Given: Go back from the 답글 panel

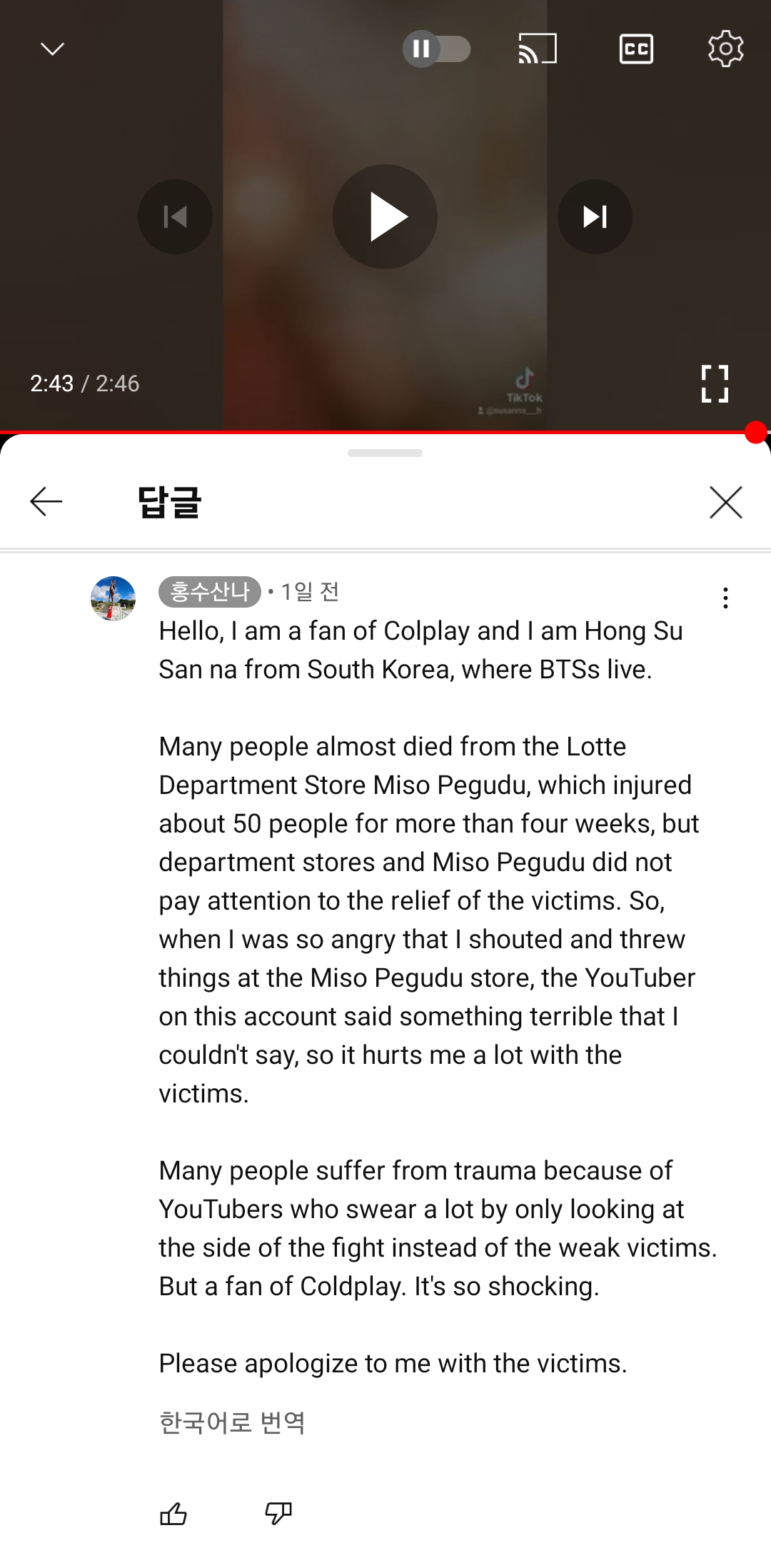Looking at the screenshot, I should click(x=46, y=502).
